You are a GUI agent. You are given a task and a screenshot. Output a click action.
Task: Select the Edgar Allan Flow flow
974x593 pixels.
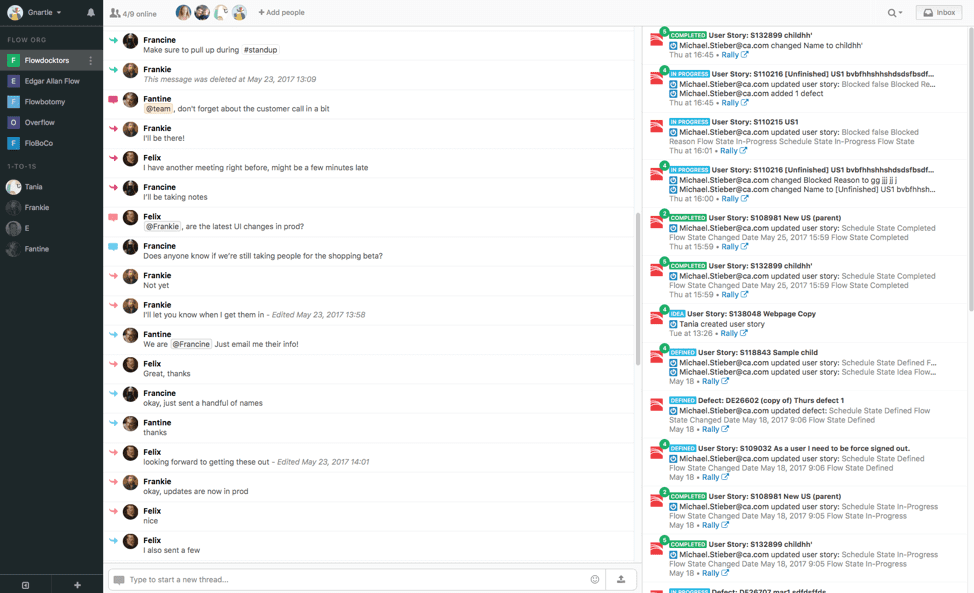point(52,81)
